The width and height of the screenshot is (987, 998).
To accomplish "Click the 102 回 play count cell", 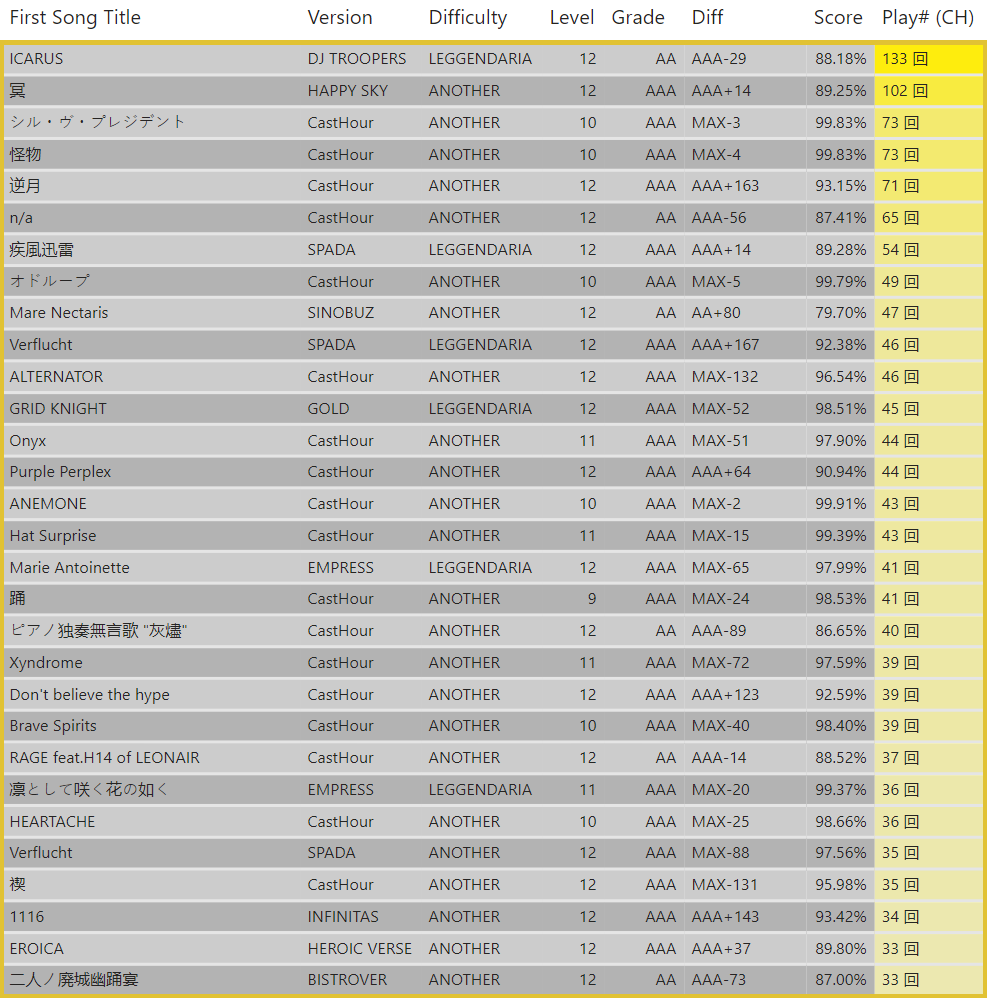I will 905,91.
